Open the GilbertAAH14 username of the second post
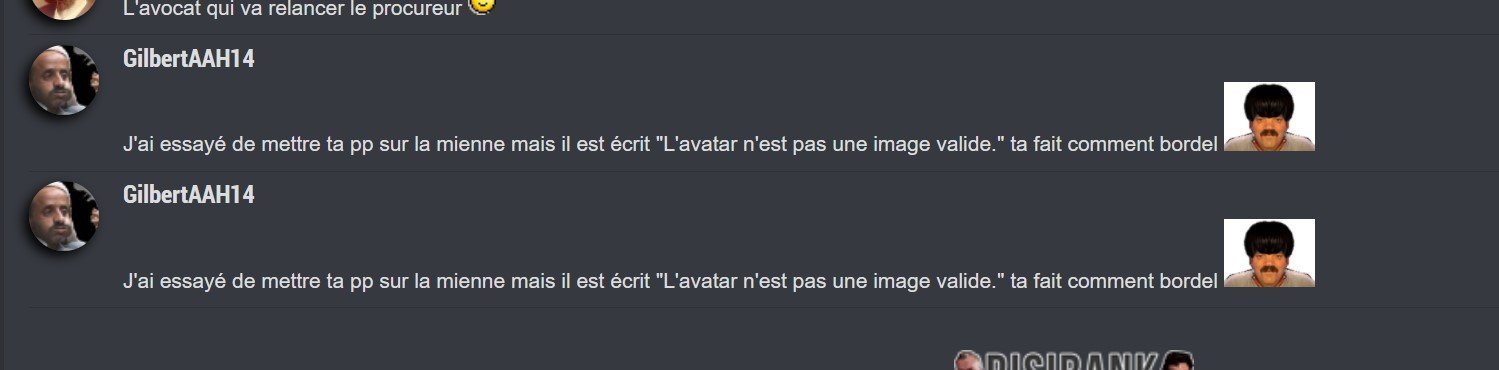Image resolution: width=1499 pixels, height=370 pixels. pos(188,195)
